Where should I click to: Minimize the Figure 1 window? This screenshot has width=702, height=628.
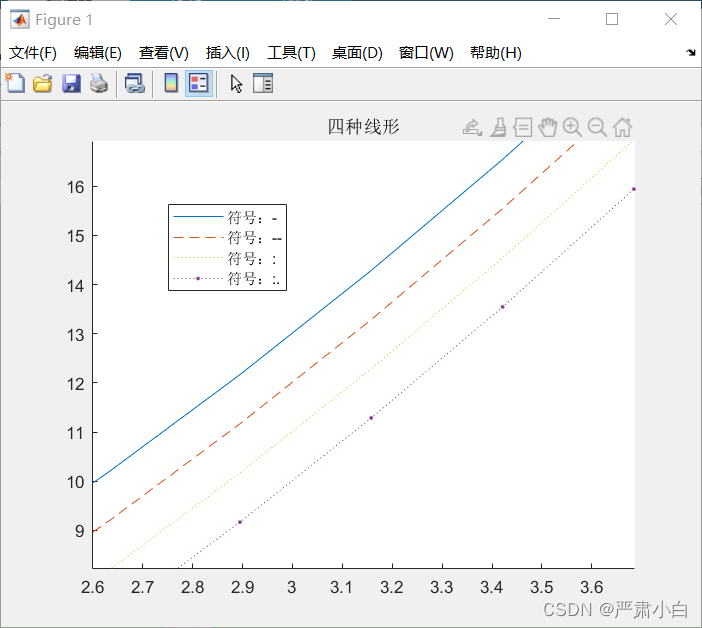pyautogui.click(x=554, y=19)
